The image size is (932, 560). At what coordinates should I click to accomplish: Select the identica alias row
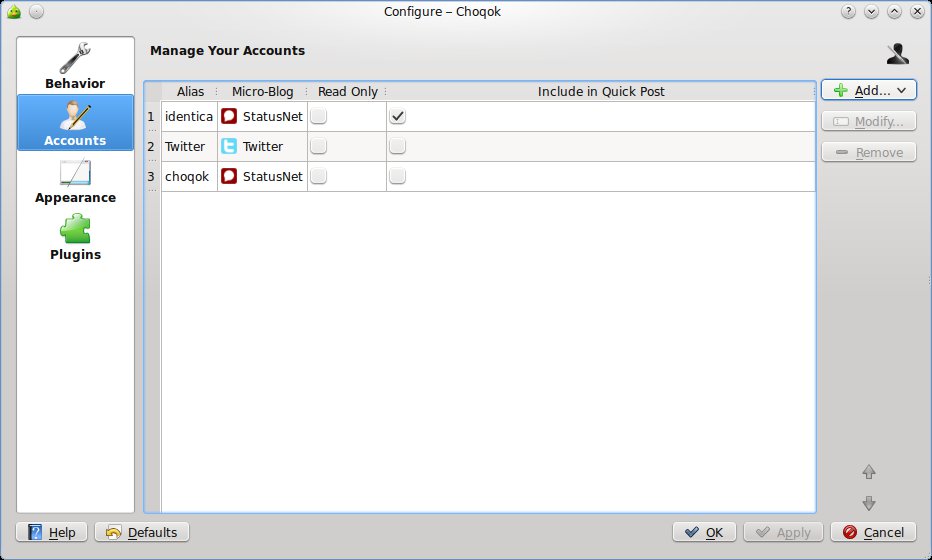(x=188, y=117)
